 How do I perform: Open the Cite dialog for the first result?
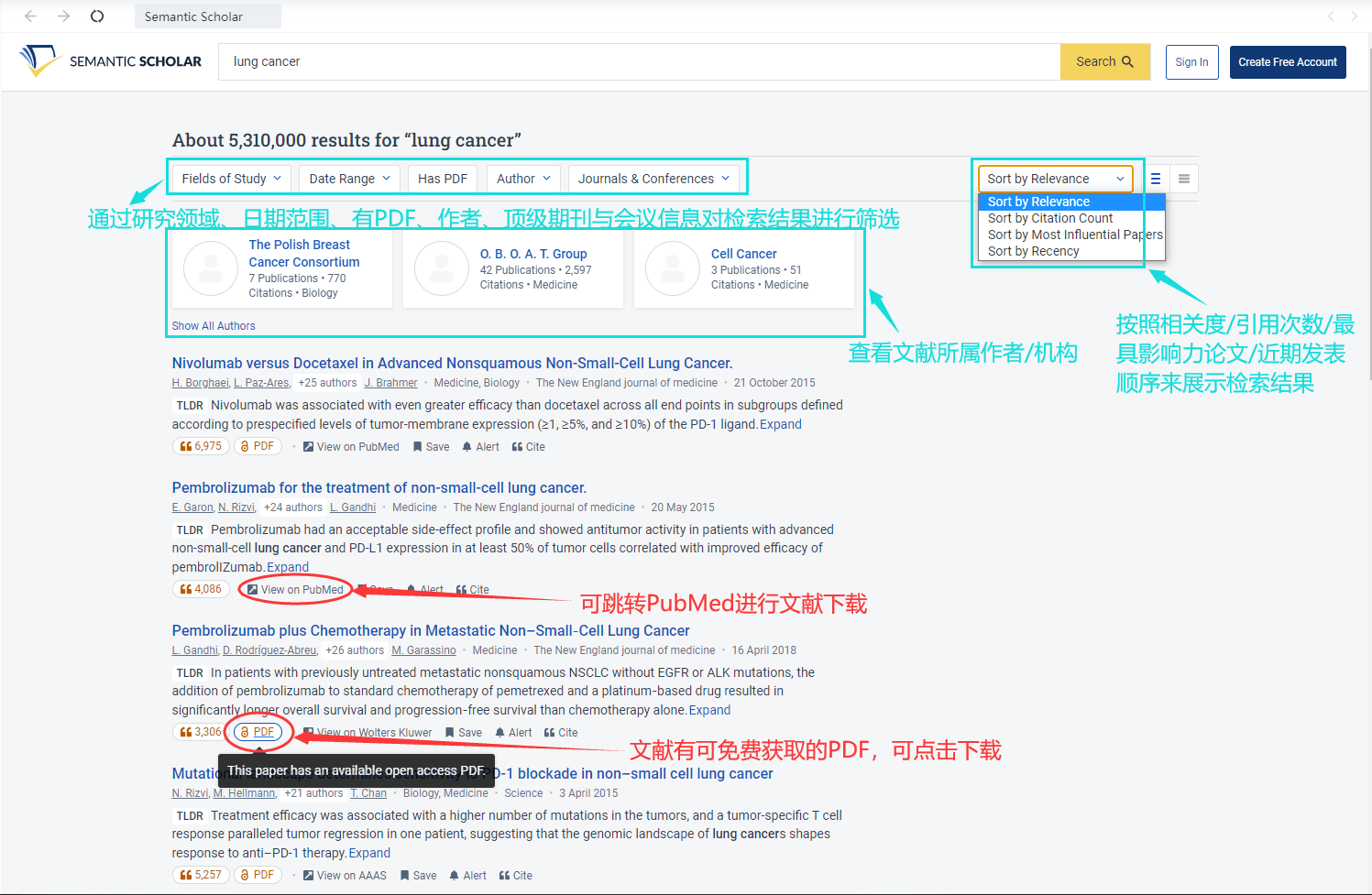[x=529, y=446]
